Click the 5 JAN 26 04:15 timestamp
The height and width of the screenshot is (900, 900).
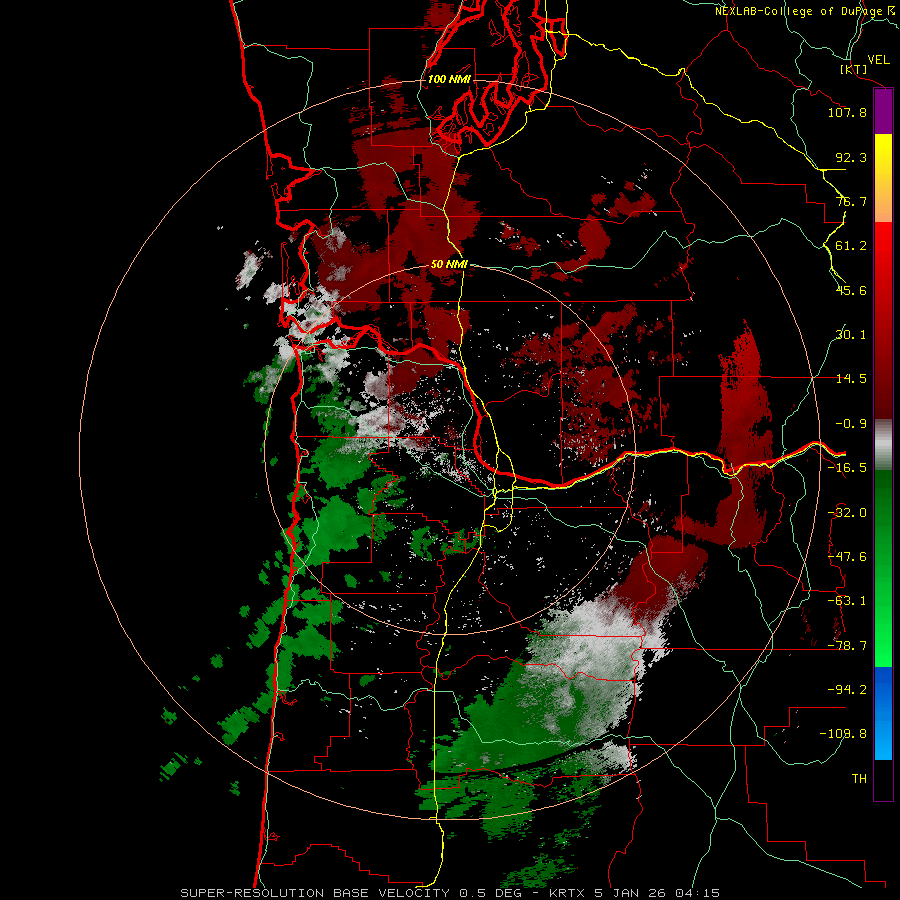point(657,893)
